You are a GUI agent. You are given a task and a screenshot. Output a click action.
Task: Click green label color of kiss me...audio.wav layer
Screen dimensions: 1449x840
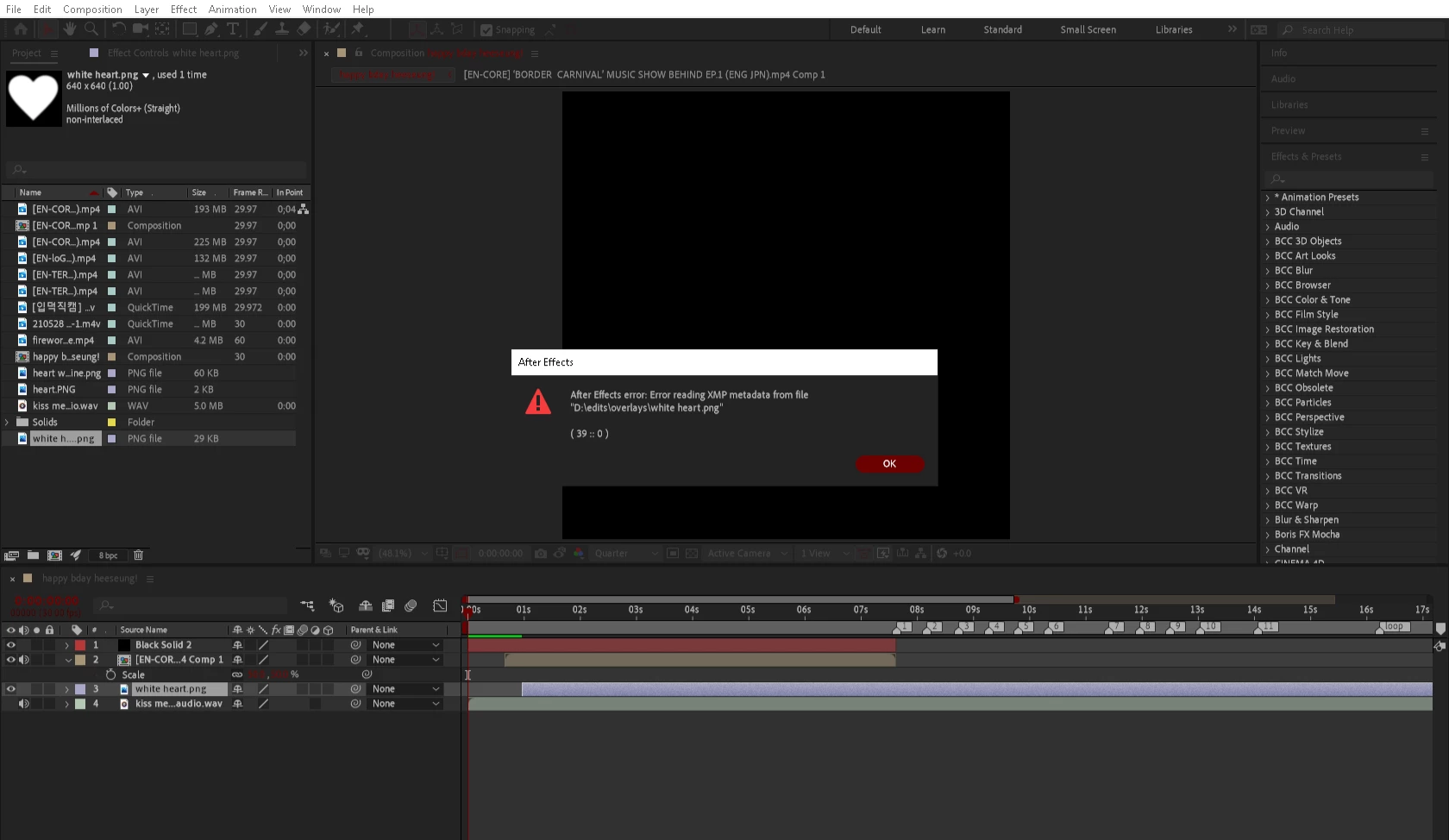click(x=80, y=704)
